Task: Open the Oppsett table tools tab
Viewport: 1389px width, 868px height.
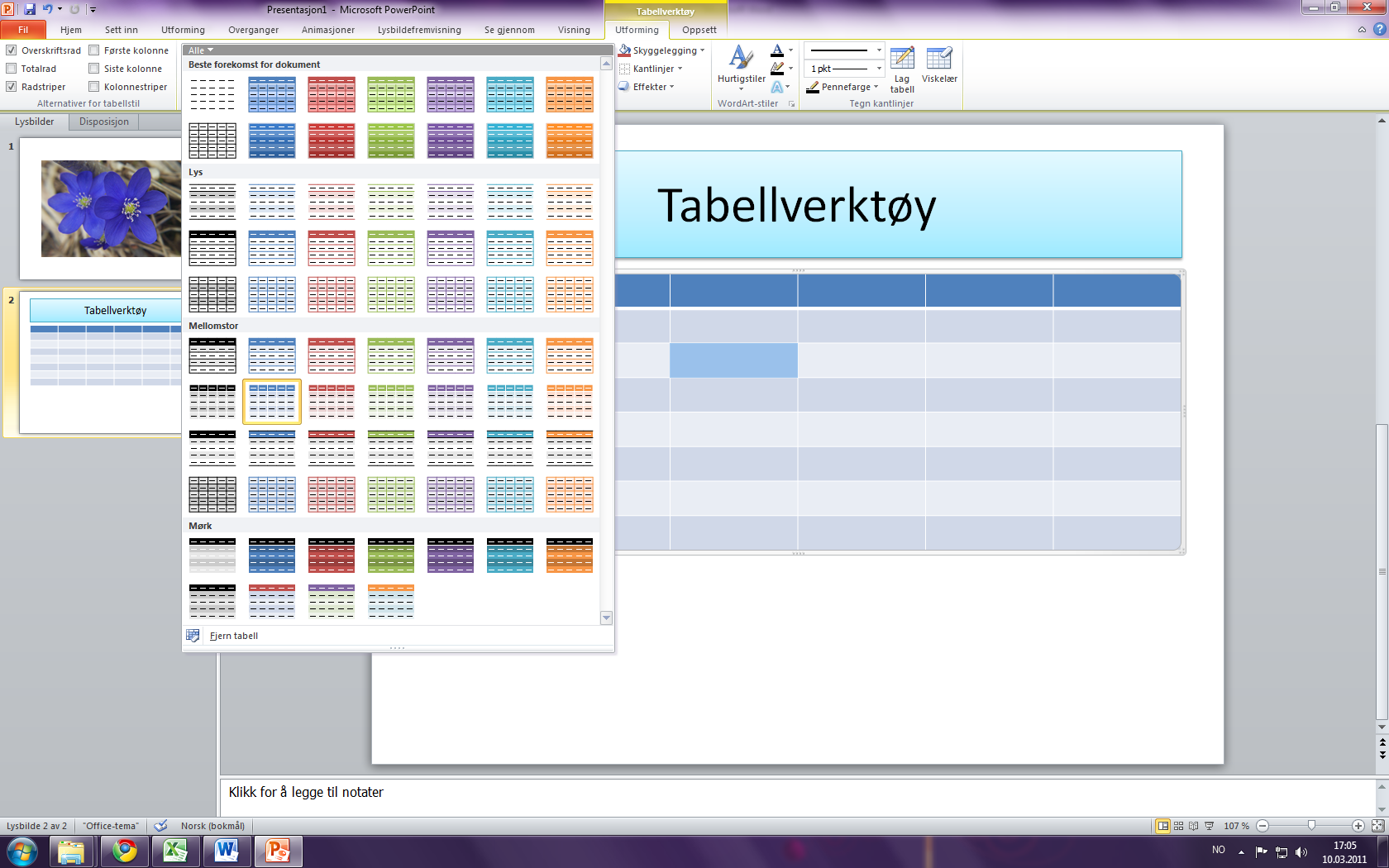Action: (x=699, y=30)
